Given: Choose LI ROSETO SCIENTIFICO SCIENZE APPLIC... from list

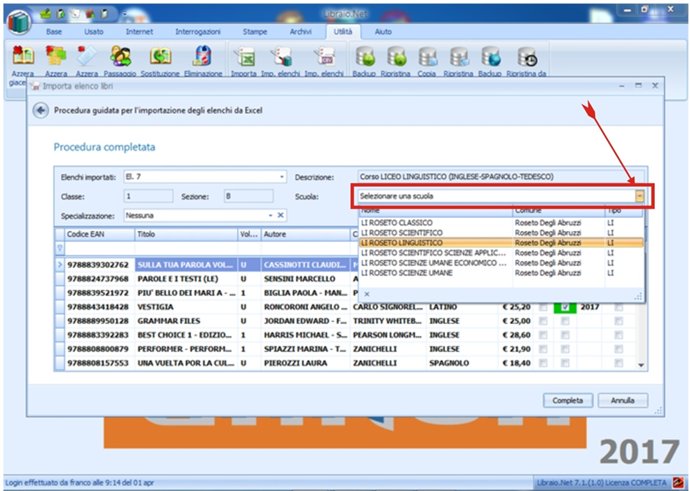Looking at the screenshot, I should click(501, 253).
